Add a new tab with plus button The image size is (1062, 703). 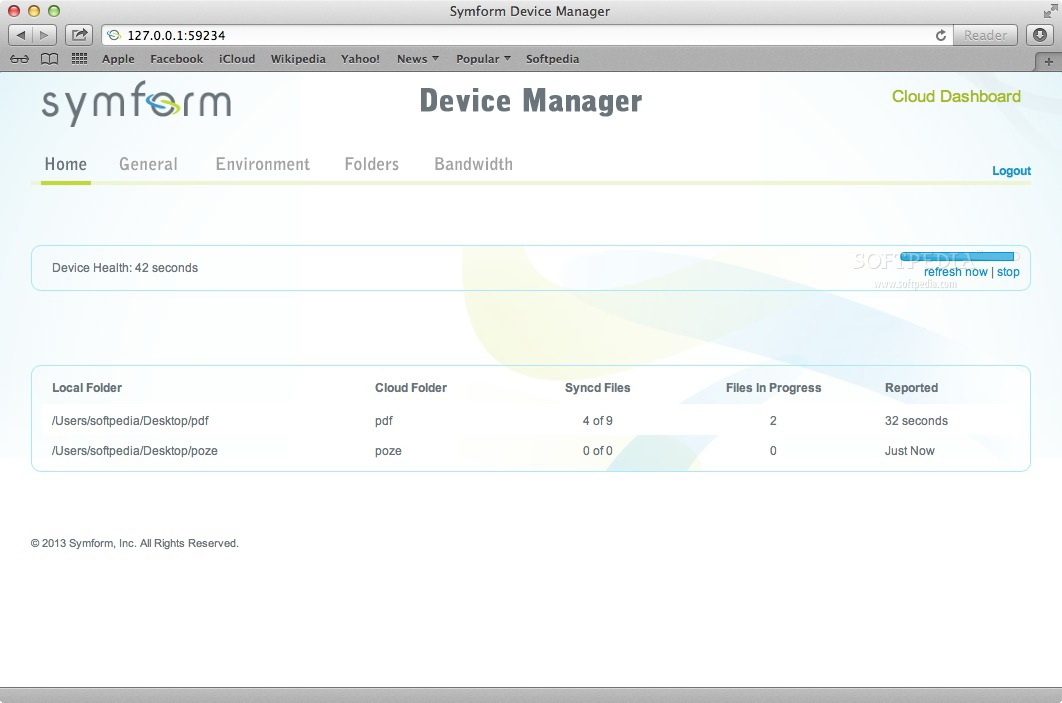tap(1048, 62)
